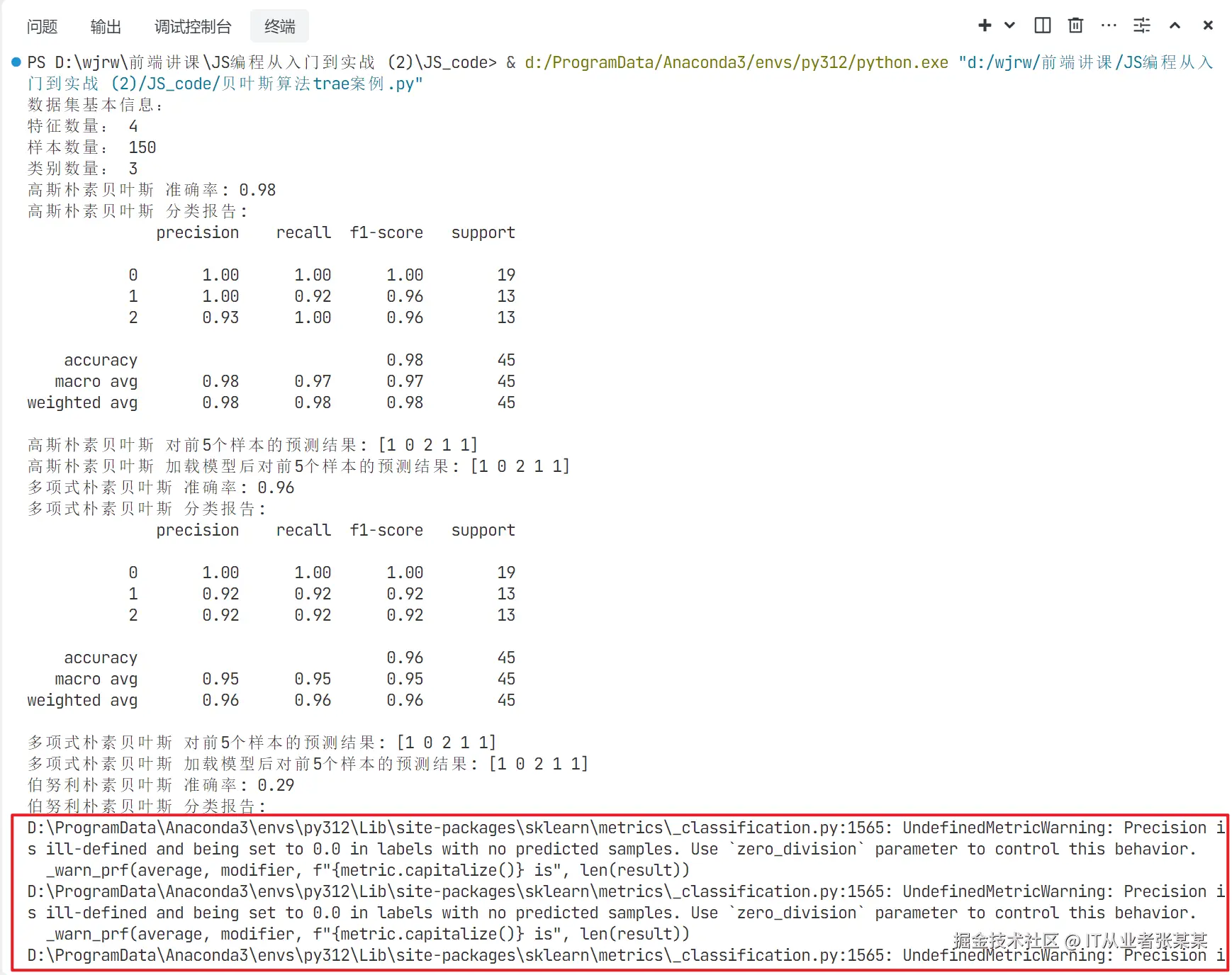Image resolution: width=1232 pixels, height=975 pixels.
Task: Click the python.exe path in the command line
Action: click(x=737, y=62)
